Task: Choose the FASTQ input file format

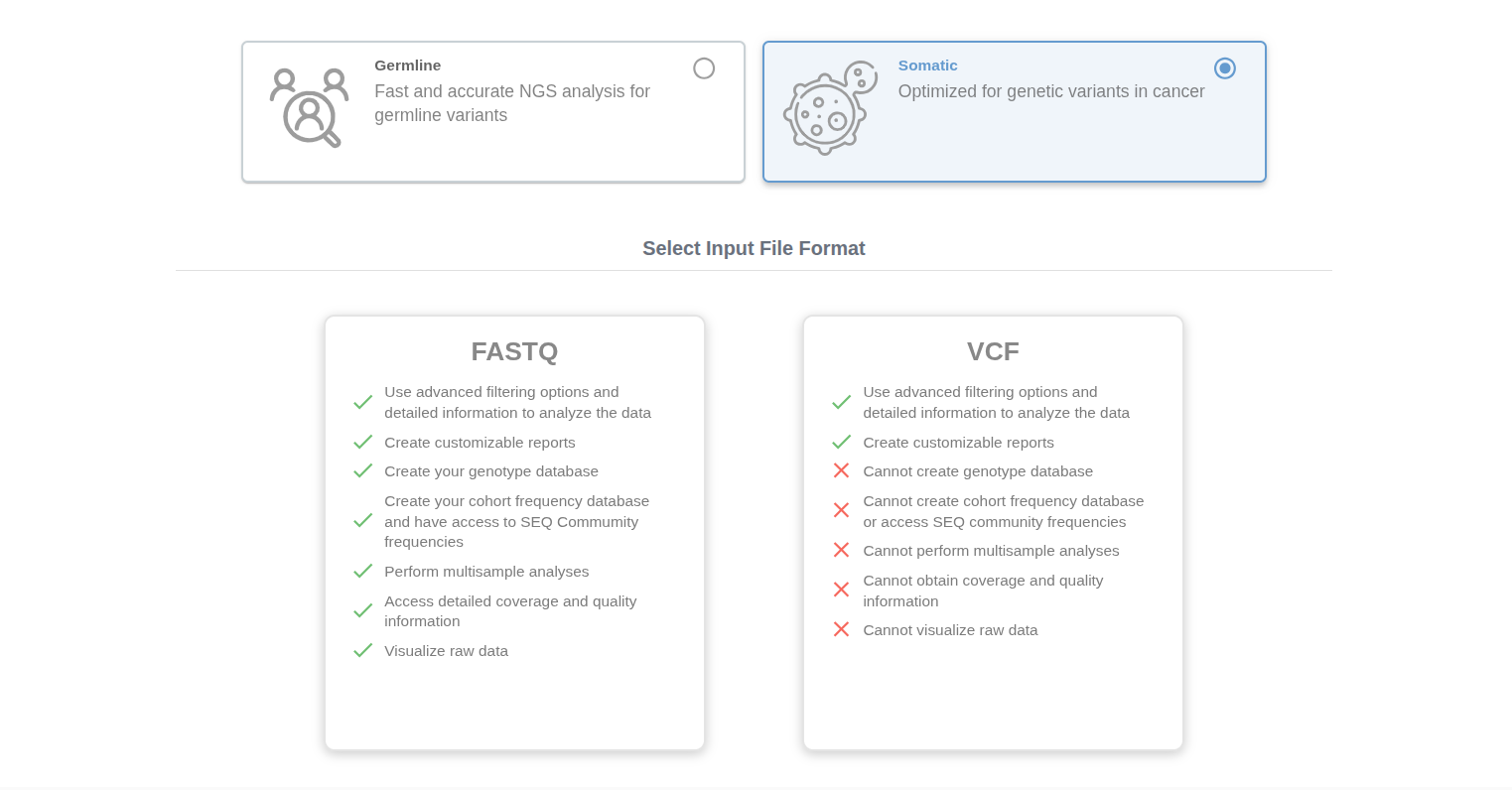Action: 514,532
